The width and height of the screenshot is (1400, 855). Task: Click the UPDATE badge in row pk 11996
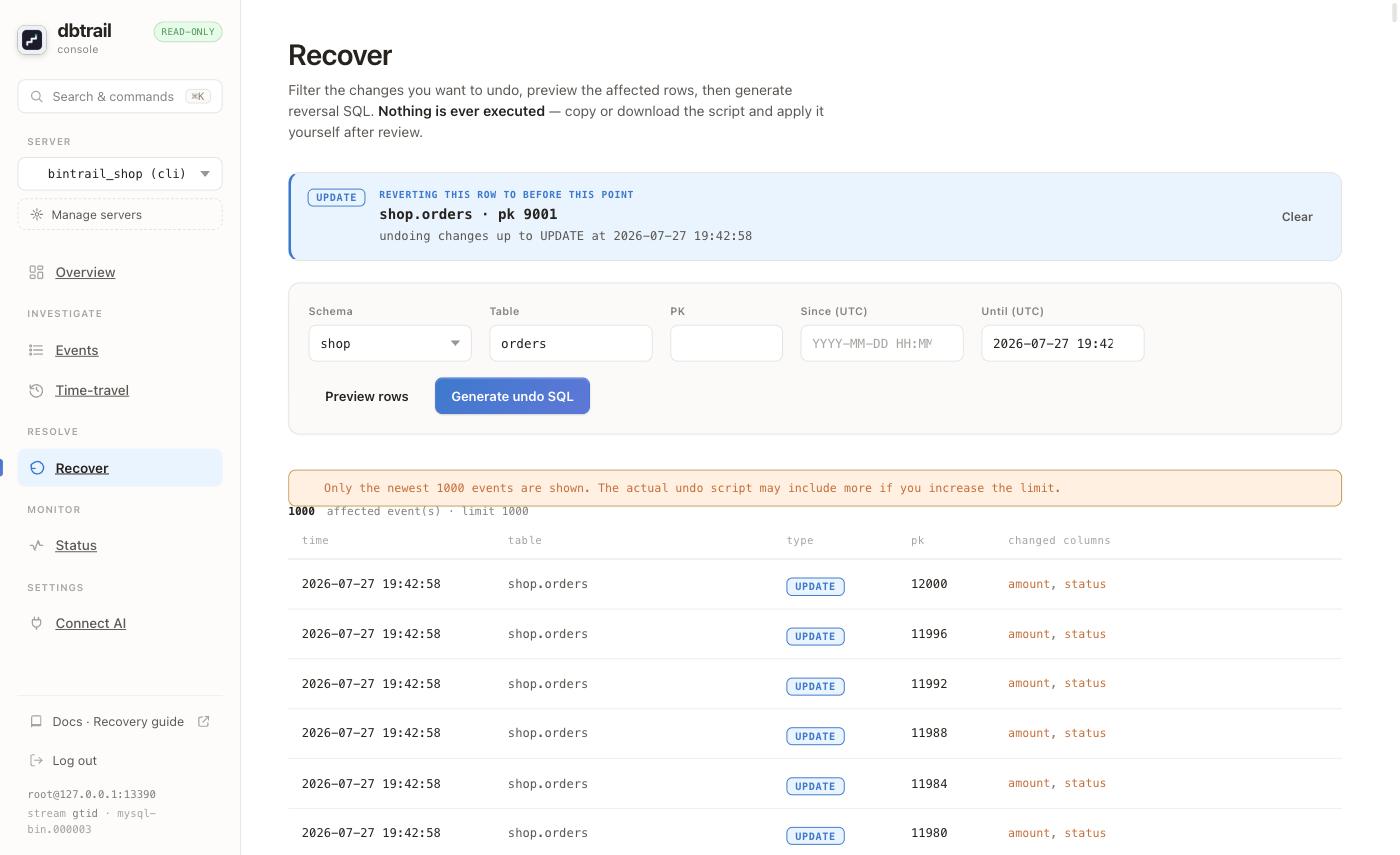click(x=815, y=636)
